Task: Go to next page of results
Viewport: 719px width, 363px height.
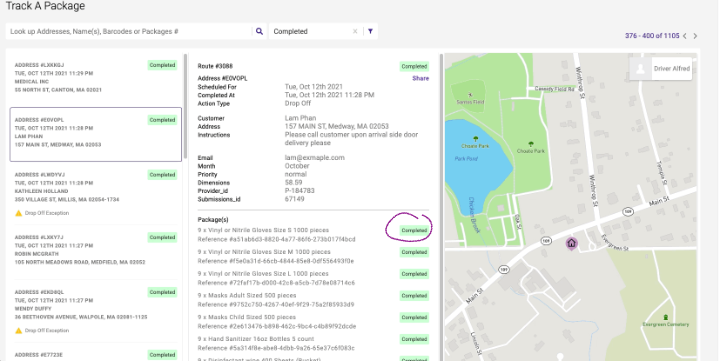Action: click(x=695, y=36)
